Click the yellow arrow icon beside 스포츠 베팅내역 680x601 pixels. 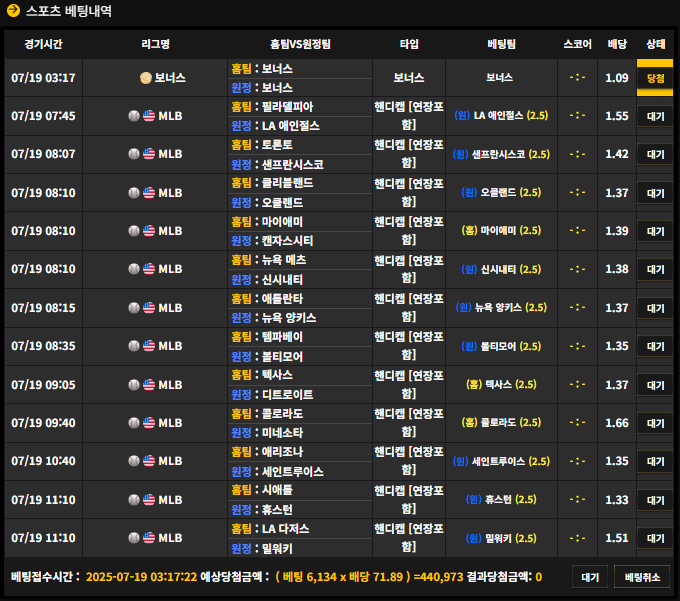[x=13, y=10]
